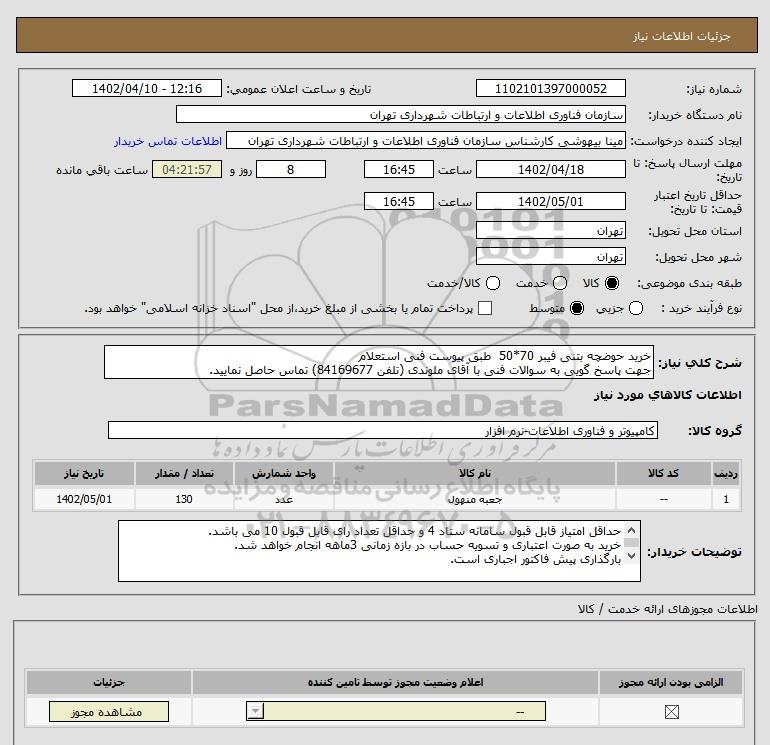This screenshot has width=770, height=745.
Task: Click the اطلاعات کالاهای مورد نیاز heading
Action: coord(668,395)
